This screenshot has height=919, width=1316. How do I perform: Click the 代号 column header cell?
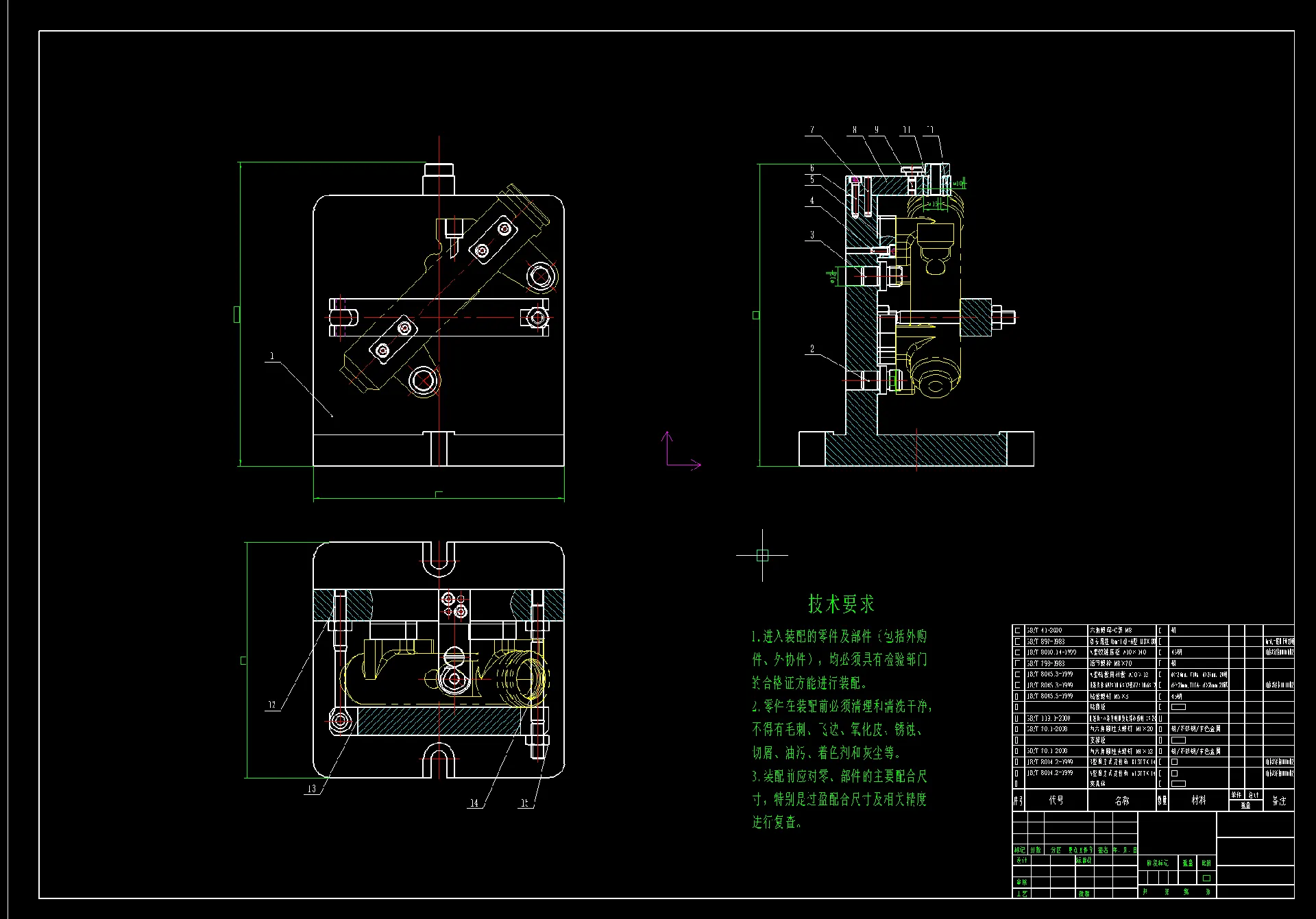coord(1056,800)
